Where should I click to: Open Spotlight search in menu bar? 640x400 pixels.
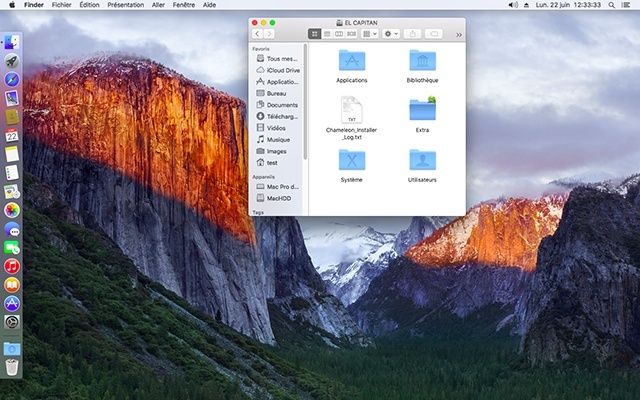pos(611,5)
